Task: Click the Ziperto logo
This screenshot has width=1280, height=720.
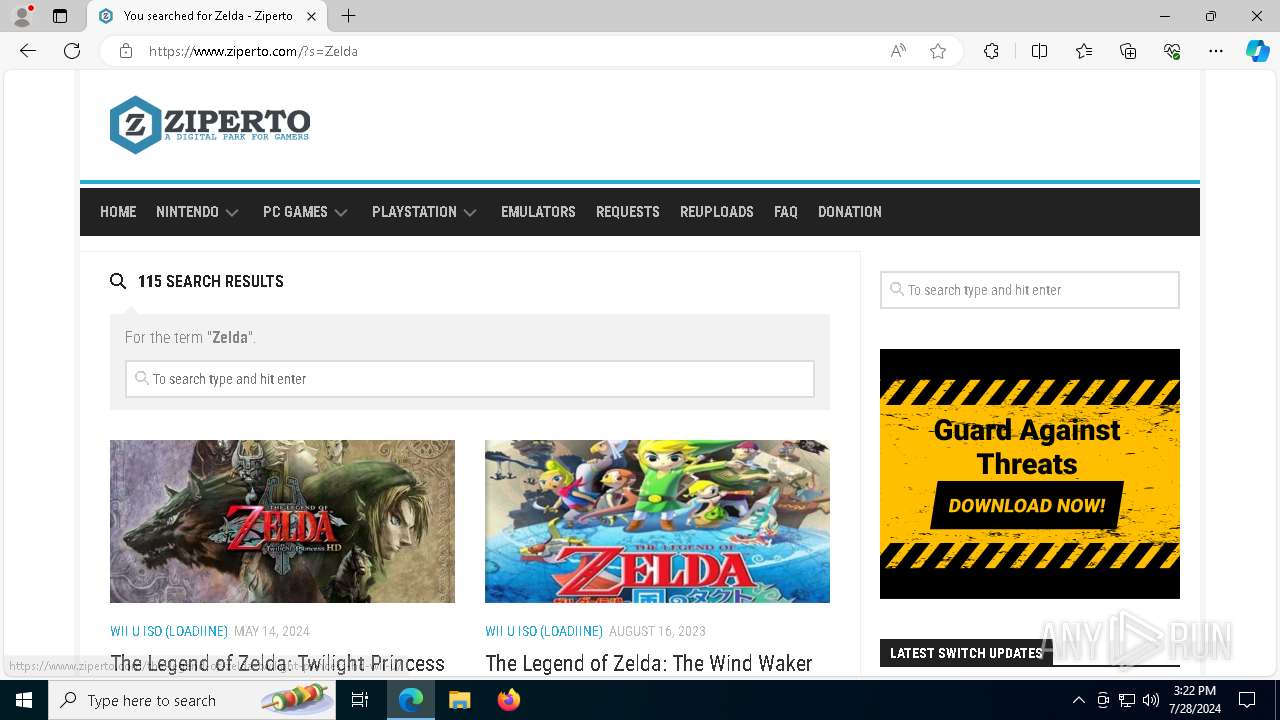Action: click(210, 125)
